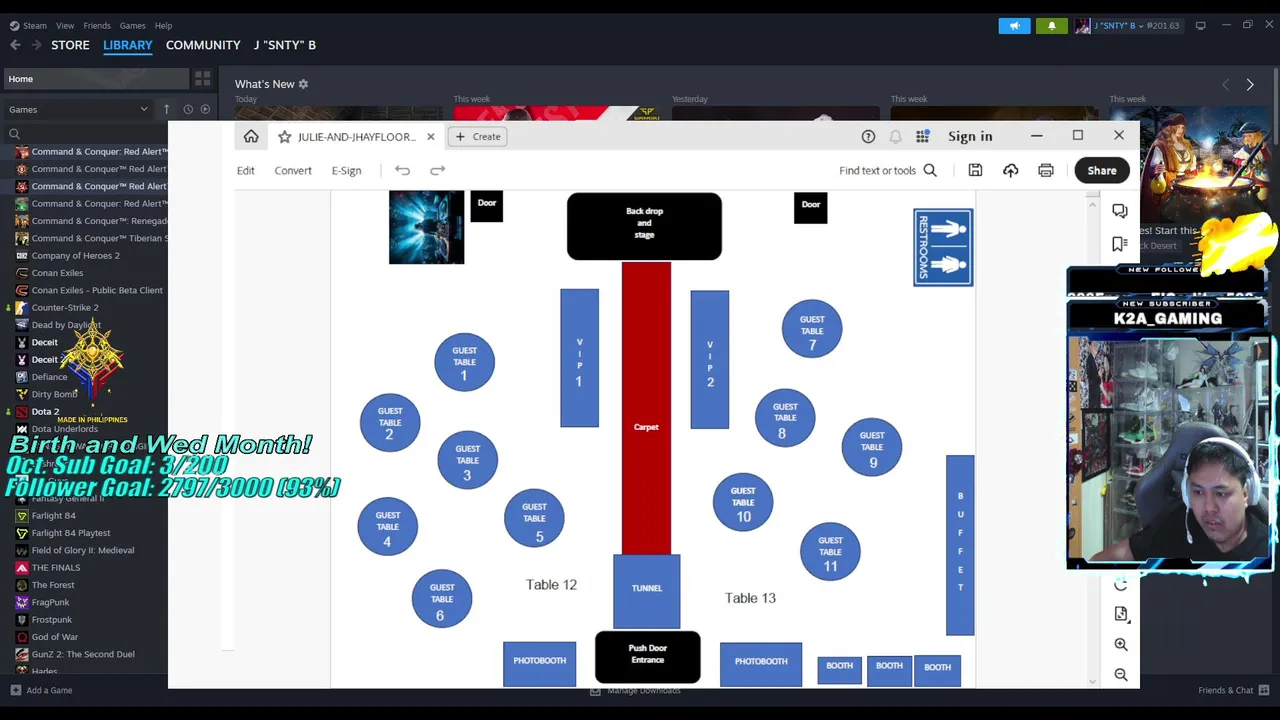The height and width of the screenshot is (720, 1280).
Task: Enter Steam Big Picture mode icon
Action: point(1200,25)
